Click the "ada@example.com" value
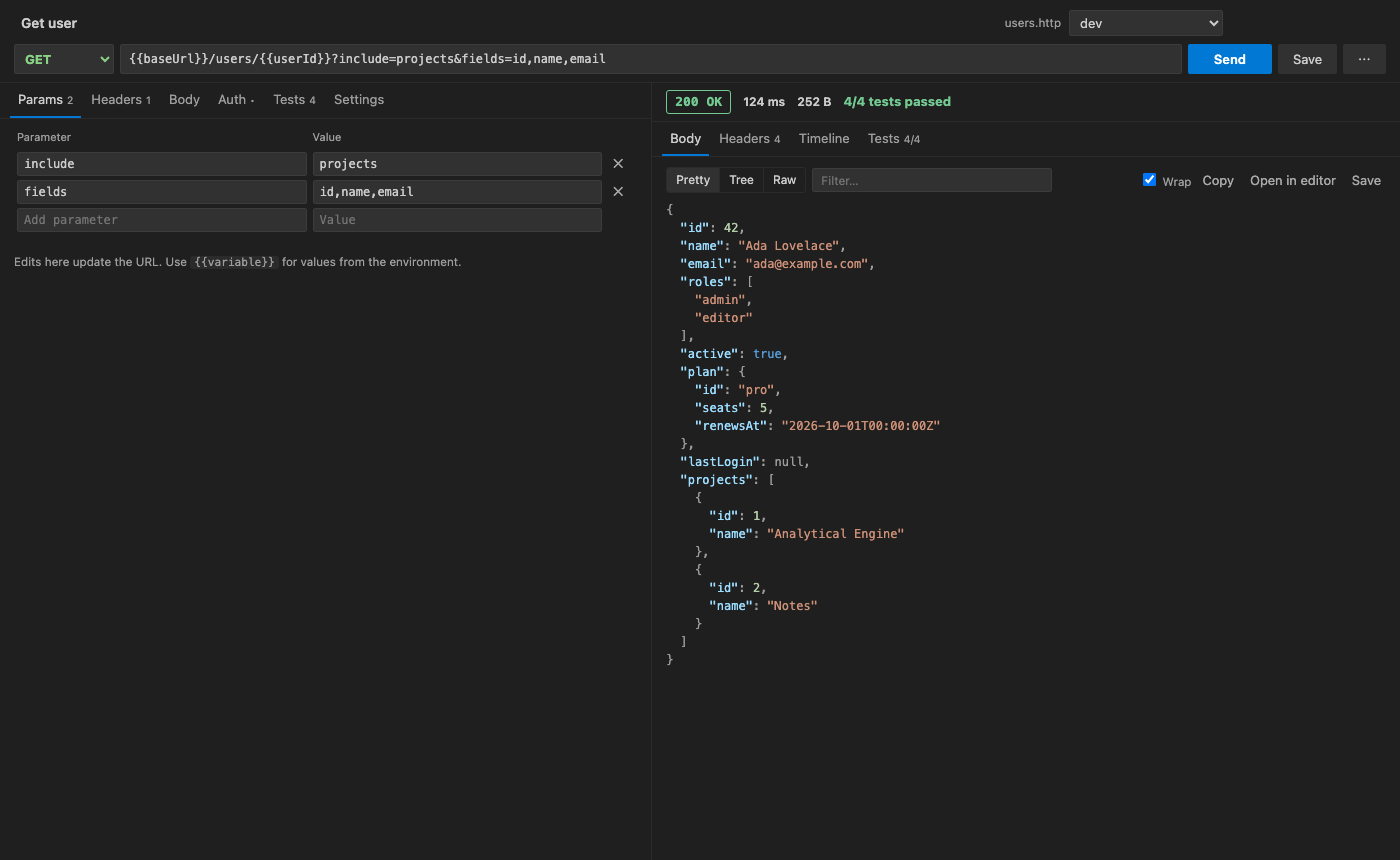The image size is (1400, 860). [x=806, y=264]
